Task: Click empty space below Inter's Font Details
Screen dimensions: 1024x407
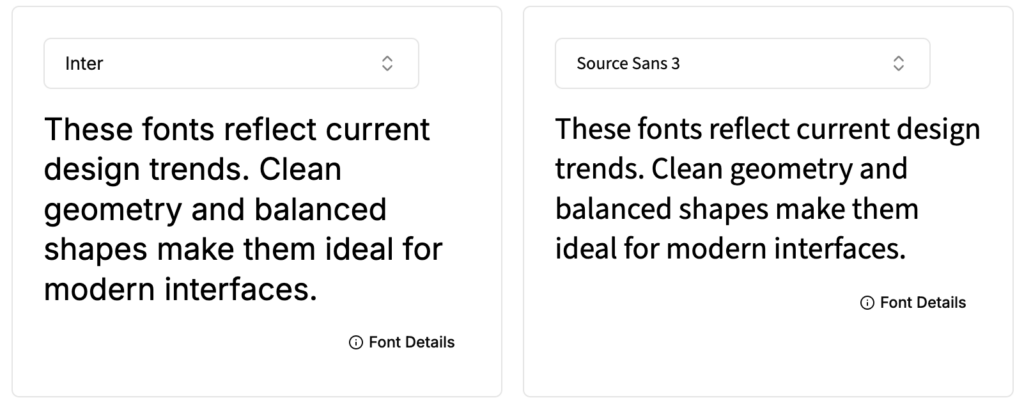Action: point(256,376)
